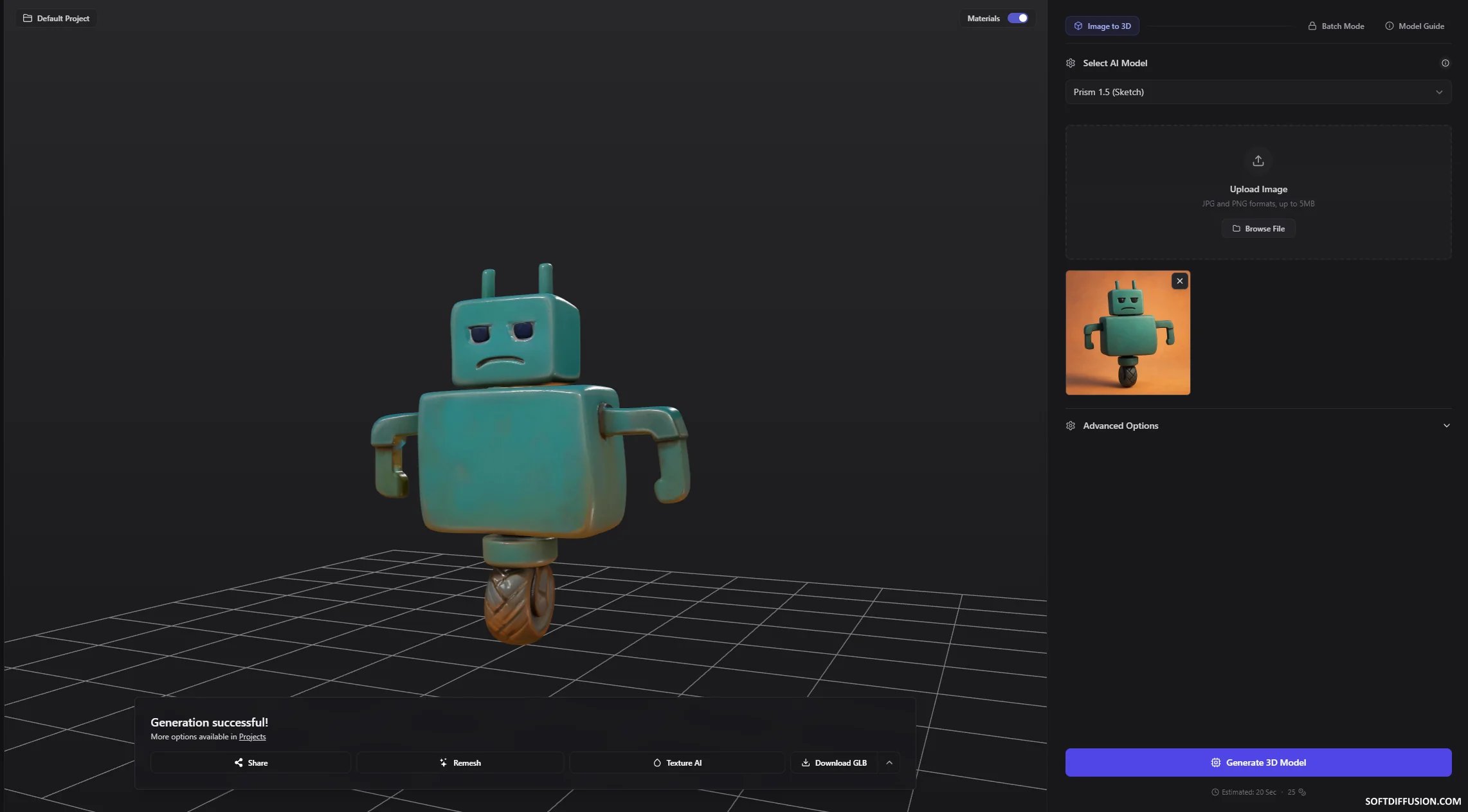Open Texture AI
1468x812 pixels.
pos(677,762)
